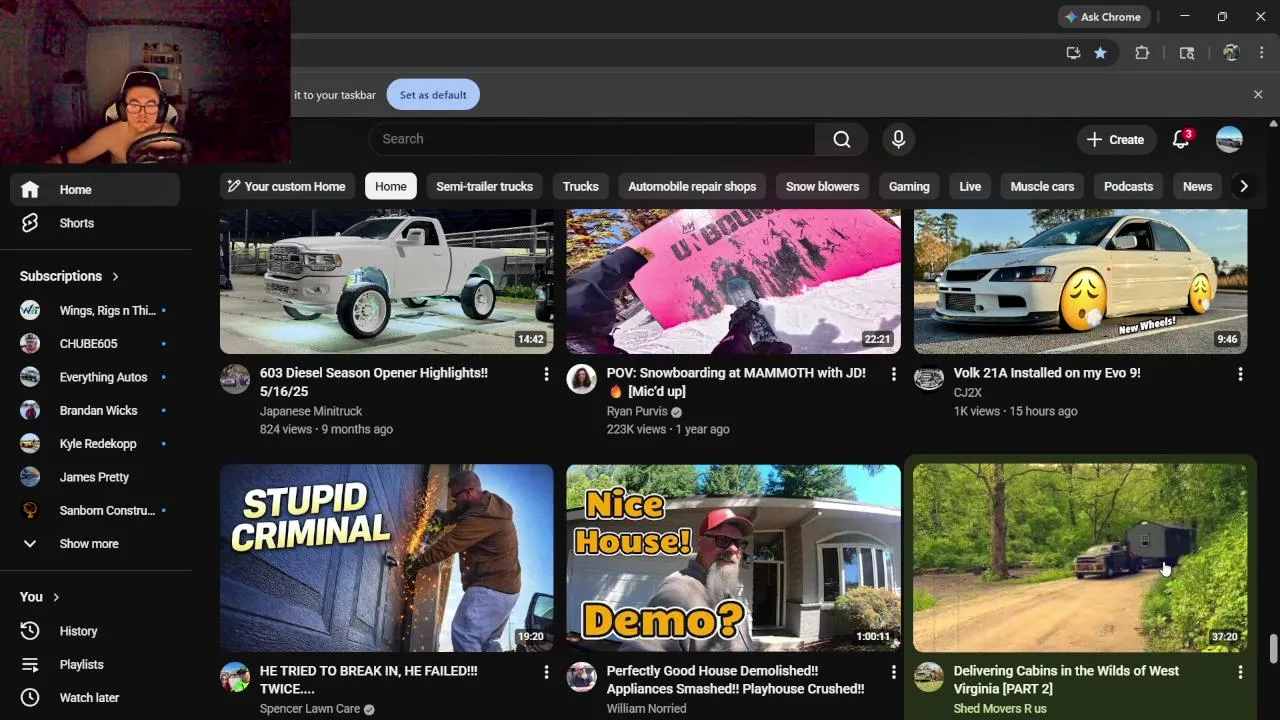Play the Nice House Demo thumbnail video
This screenshot has height=720, width=1280.
tap(733, 558)
